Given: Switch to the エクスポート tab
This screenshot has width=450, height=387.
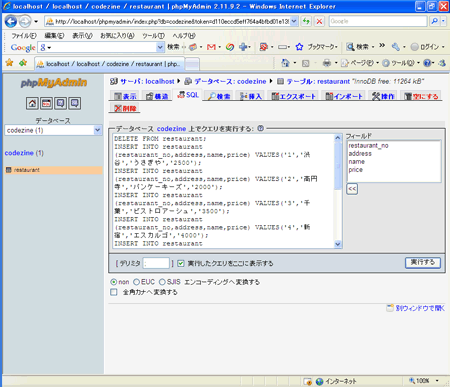Looking at the screenshot, I should [x=294, y=96].
